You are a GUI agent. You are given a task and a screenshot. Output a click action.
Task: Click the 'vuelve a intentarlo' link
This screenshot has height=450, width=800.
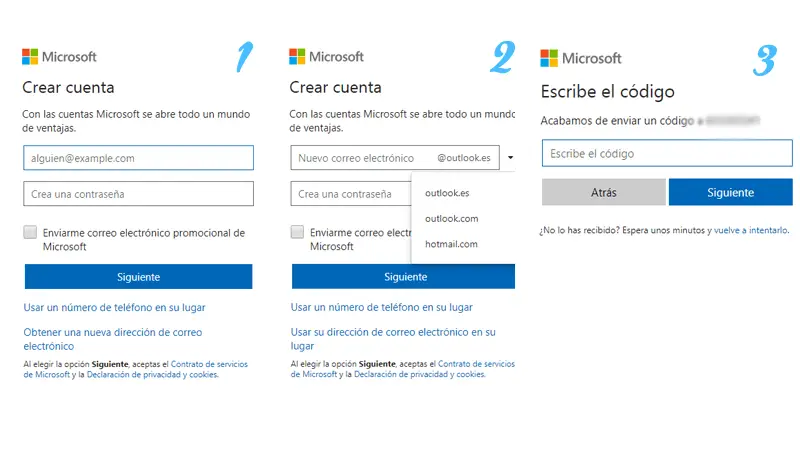point(751,231)
